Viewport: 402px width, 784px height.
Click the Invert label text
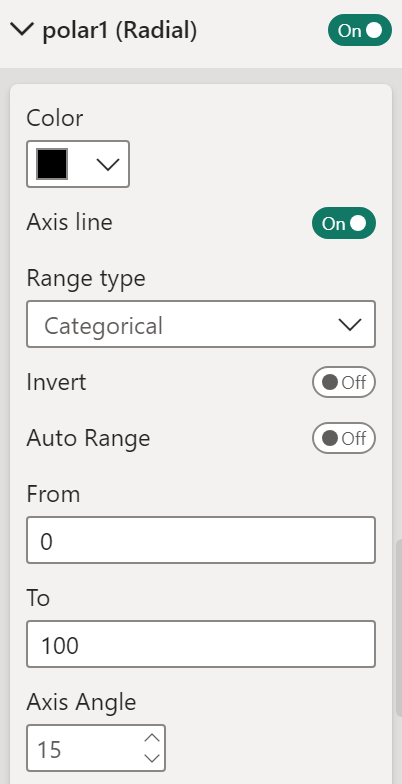tap(56, 382)
